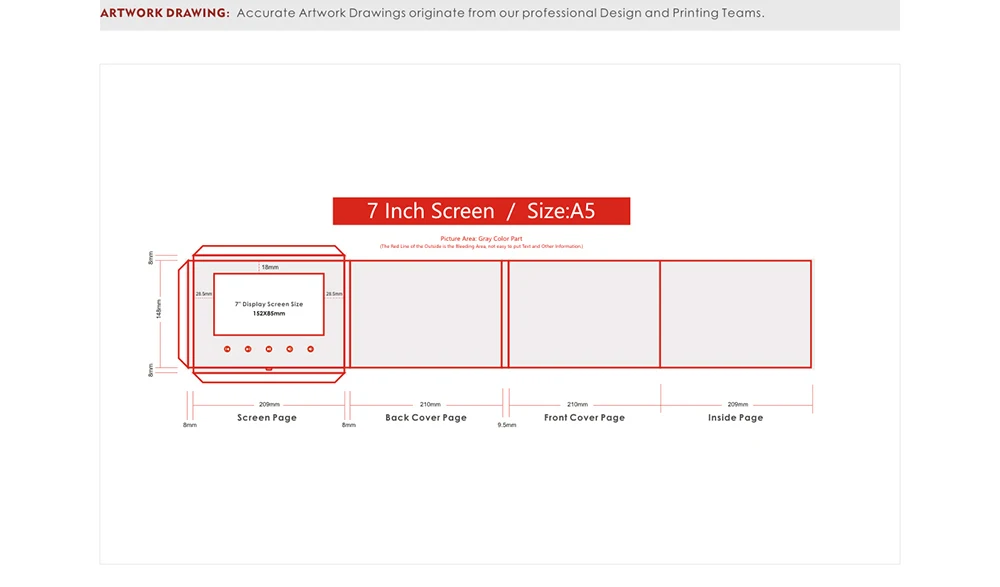
Task: Click the '152X85mm' dimension text
Action: click(269, 314)
